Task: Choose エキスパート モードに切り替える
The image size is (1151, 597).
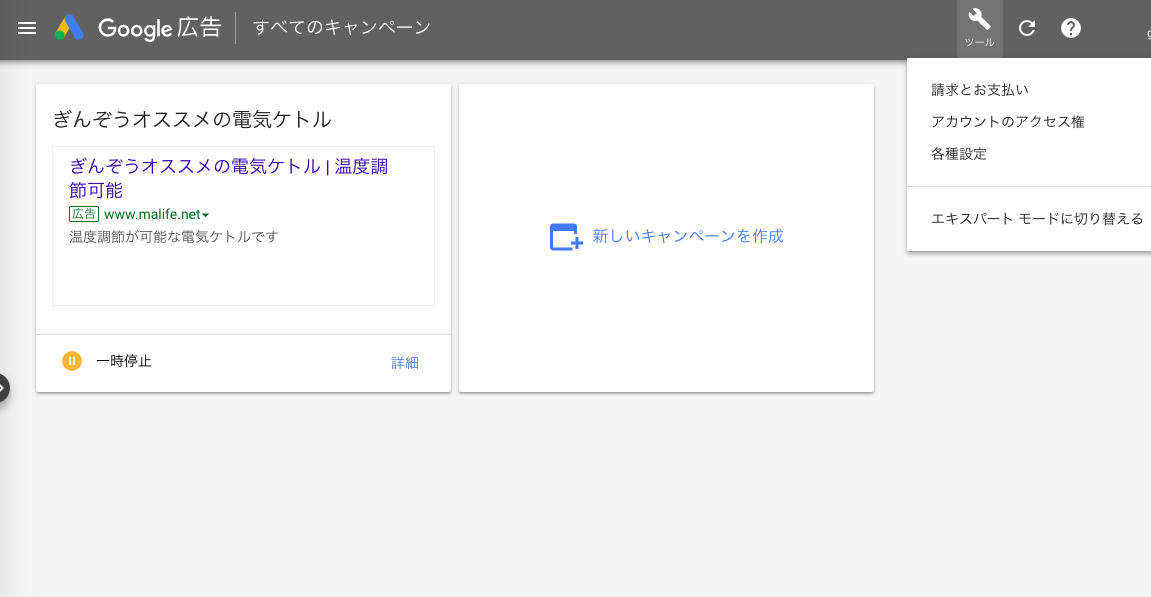Action: (x=1037, y=219)
